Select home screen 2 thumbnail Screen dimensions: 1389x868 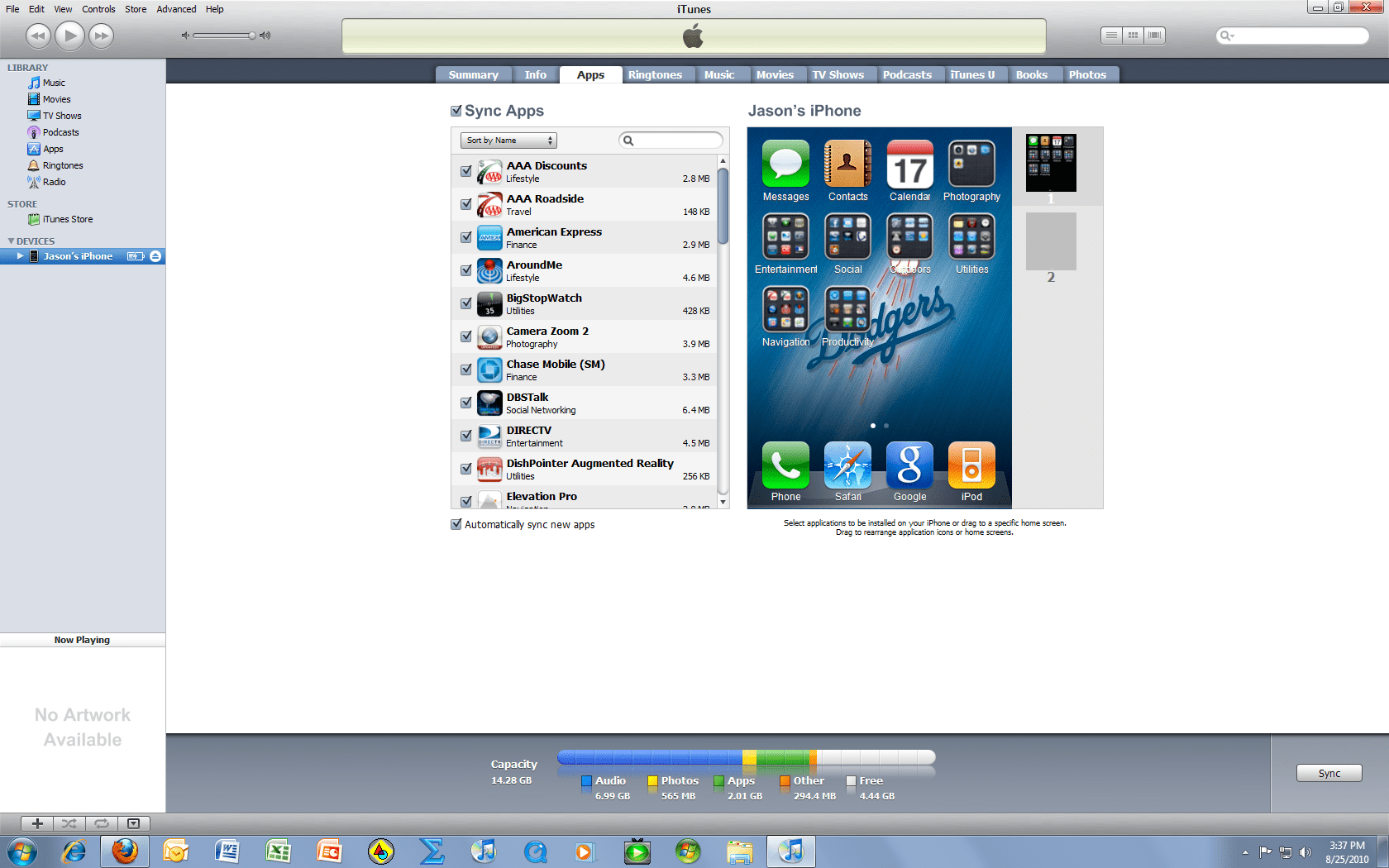click(x=1051, y=241)
